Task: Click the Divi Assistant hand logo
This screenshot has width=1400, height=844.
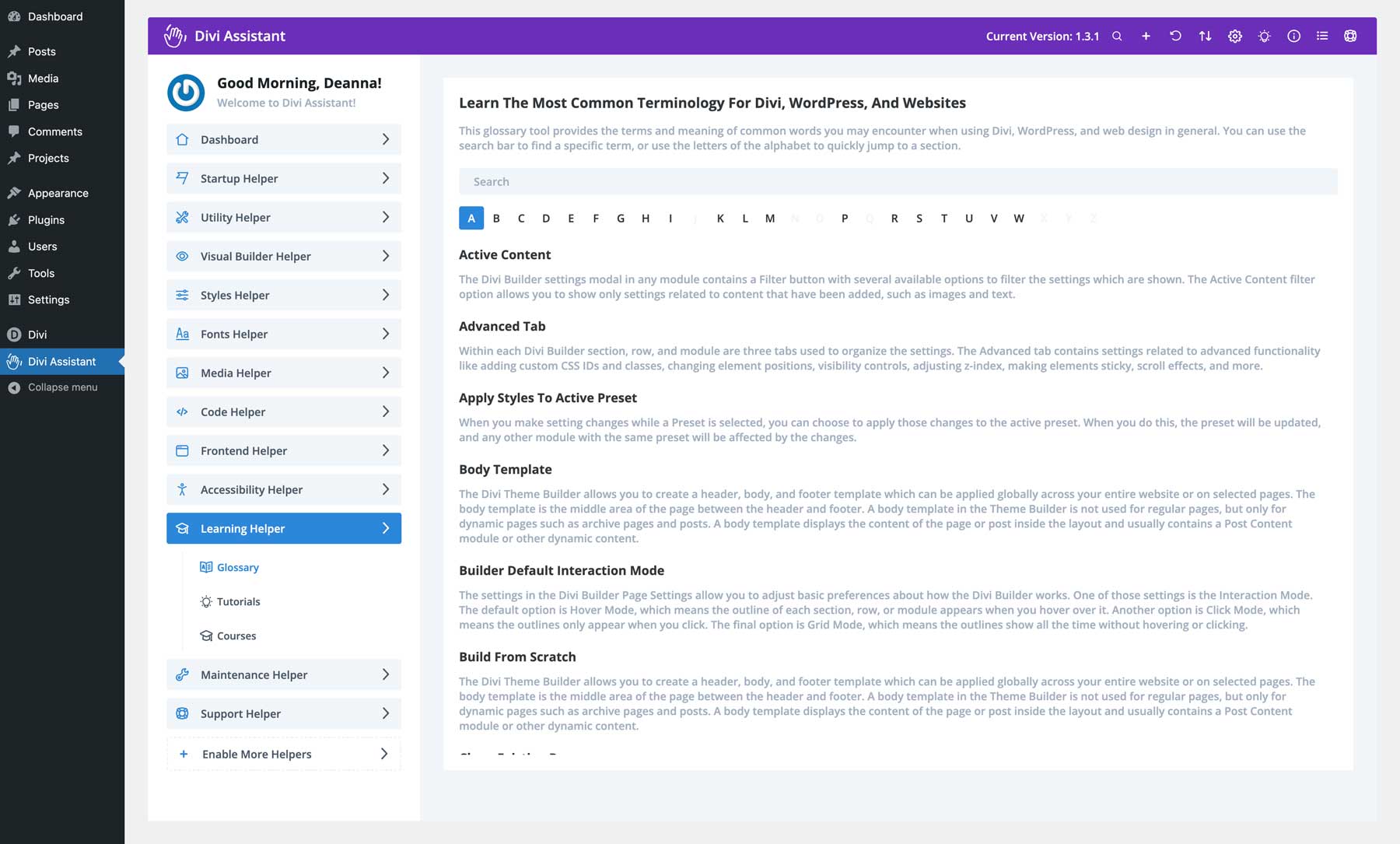Action: pos(174,36)
